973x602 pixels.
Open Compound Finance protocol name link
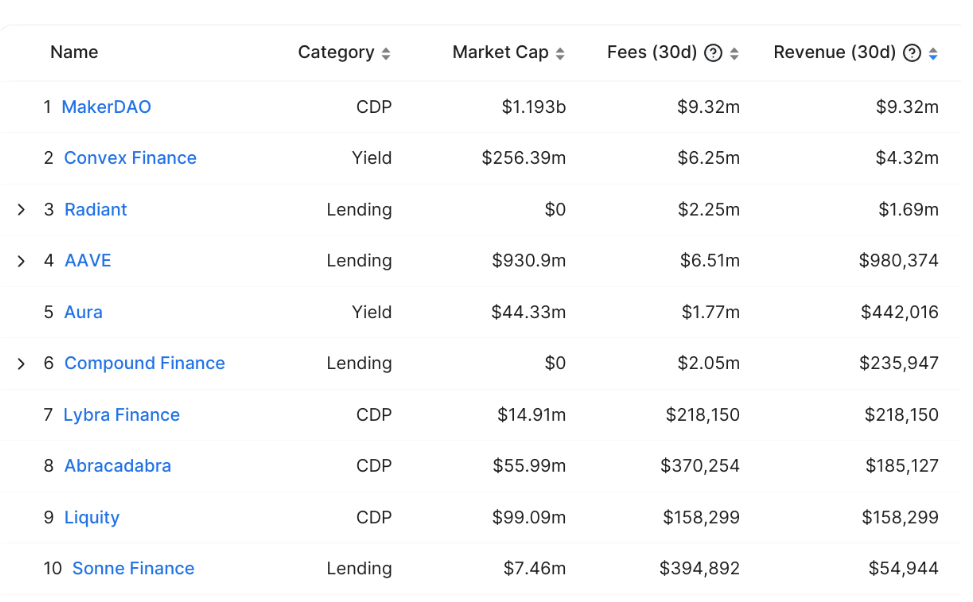coord(145,364)
